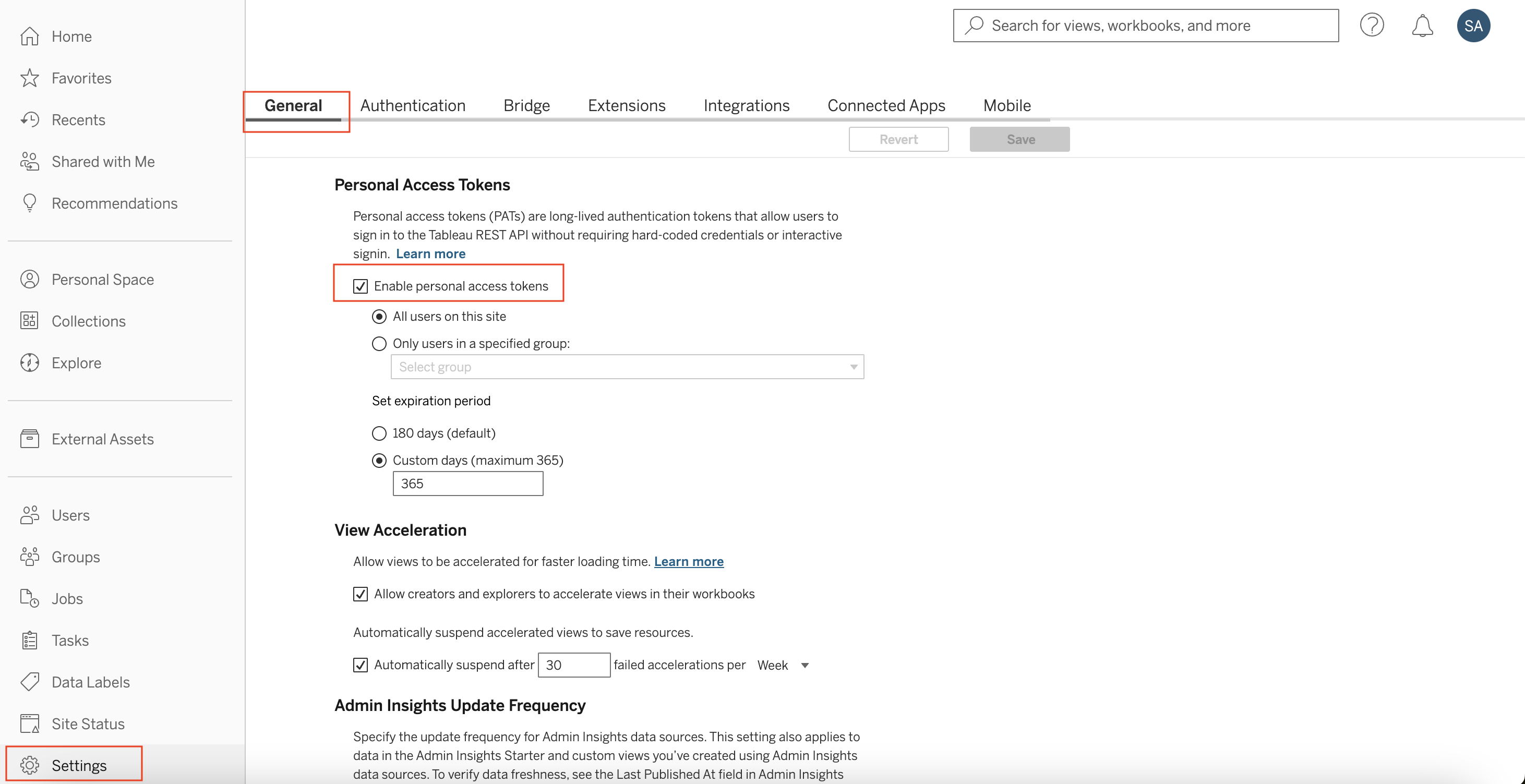Click the Collections grid icon
Screen dimensions: 1525x784
pos(30,320)
